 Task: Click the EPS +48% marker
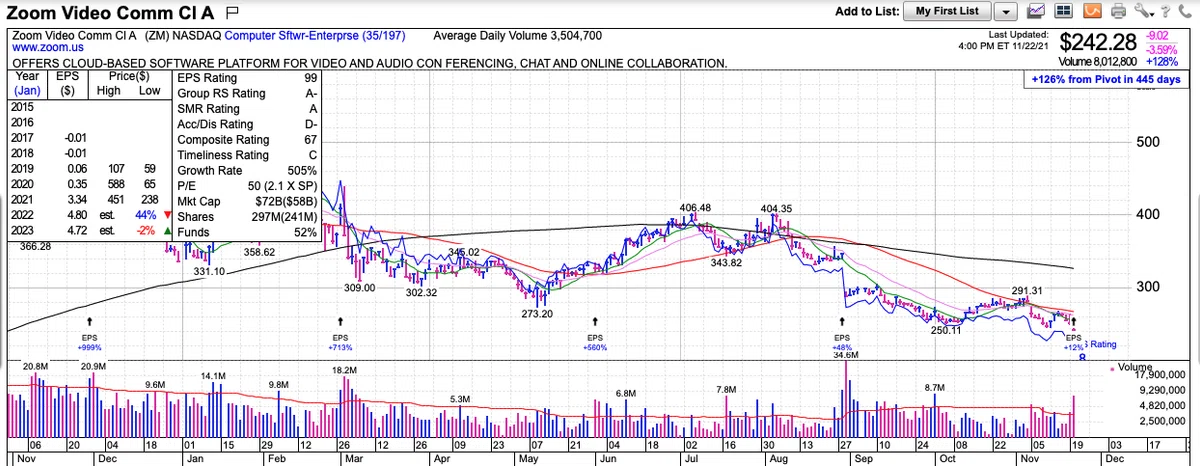coord(840,333)
